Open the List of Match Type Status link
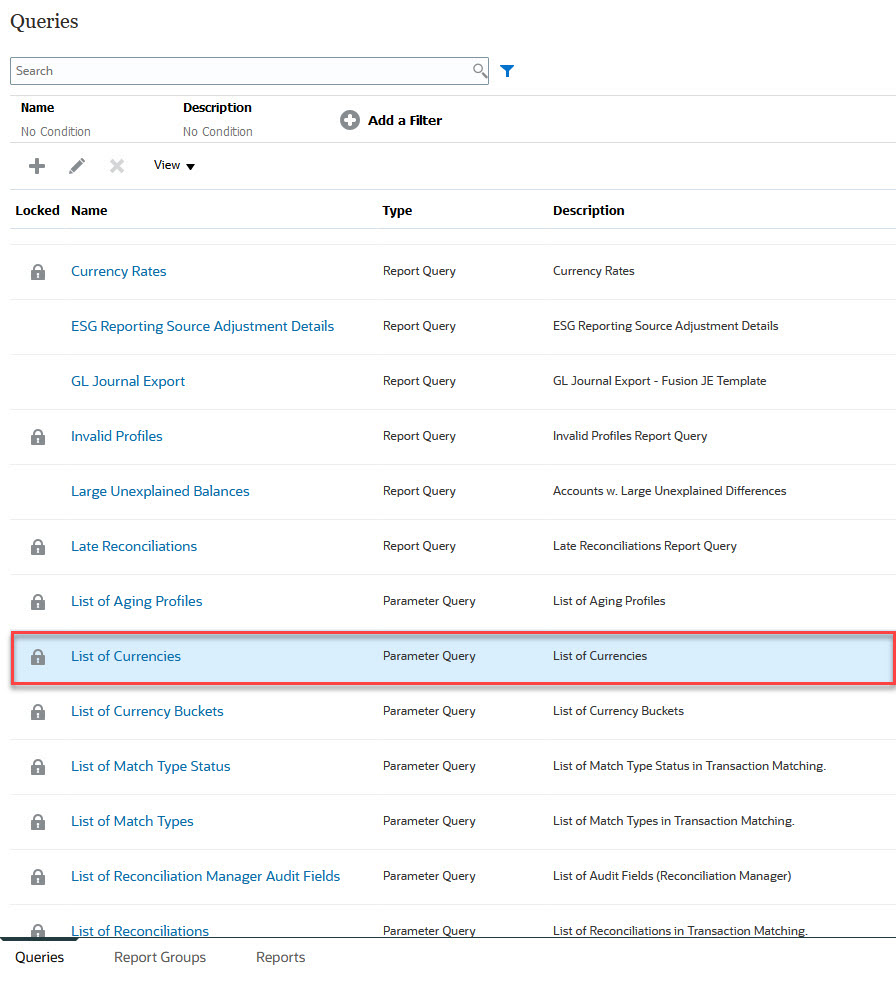Image resolution: width=896 pixels, height=988 pixels. [151, 766]
